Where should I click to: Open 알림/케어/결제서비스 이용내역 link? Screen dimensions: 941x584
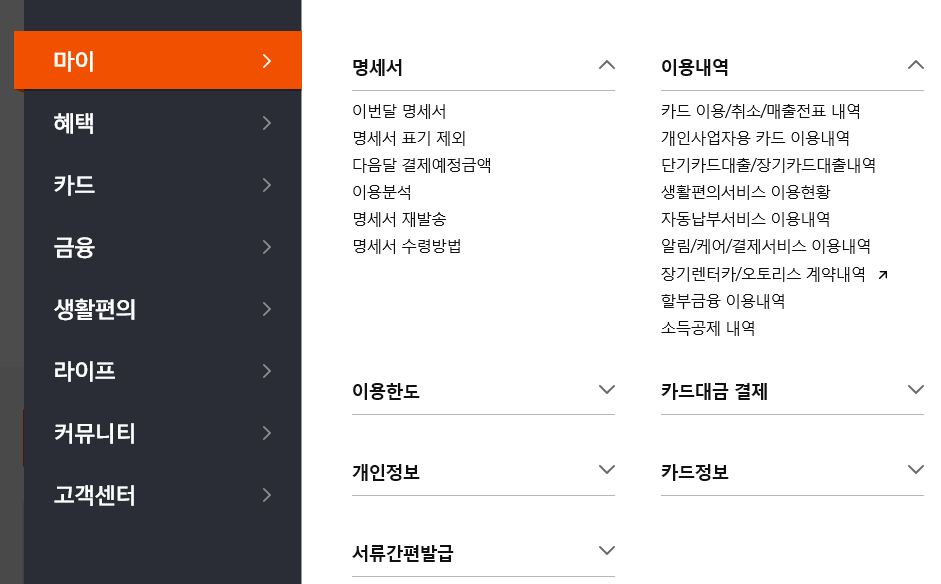point(766,246)
